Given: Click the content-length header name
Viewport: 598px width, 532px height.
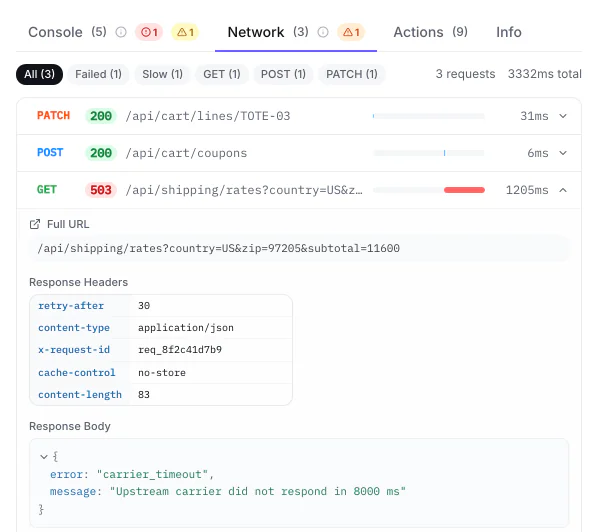Looking at the screenshot, I should (x=80, y=395).
